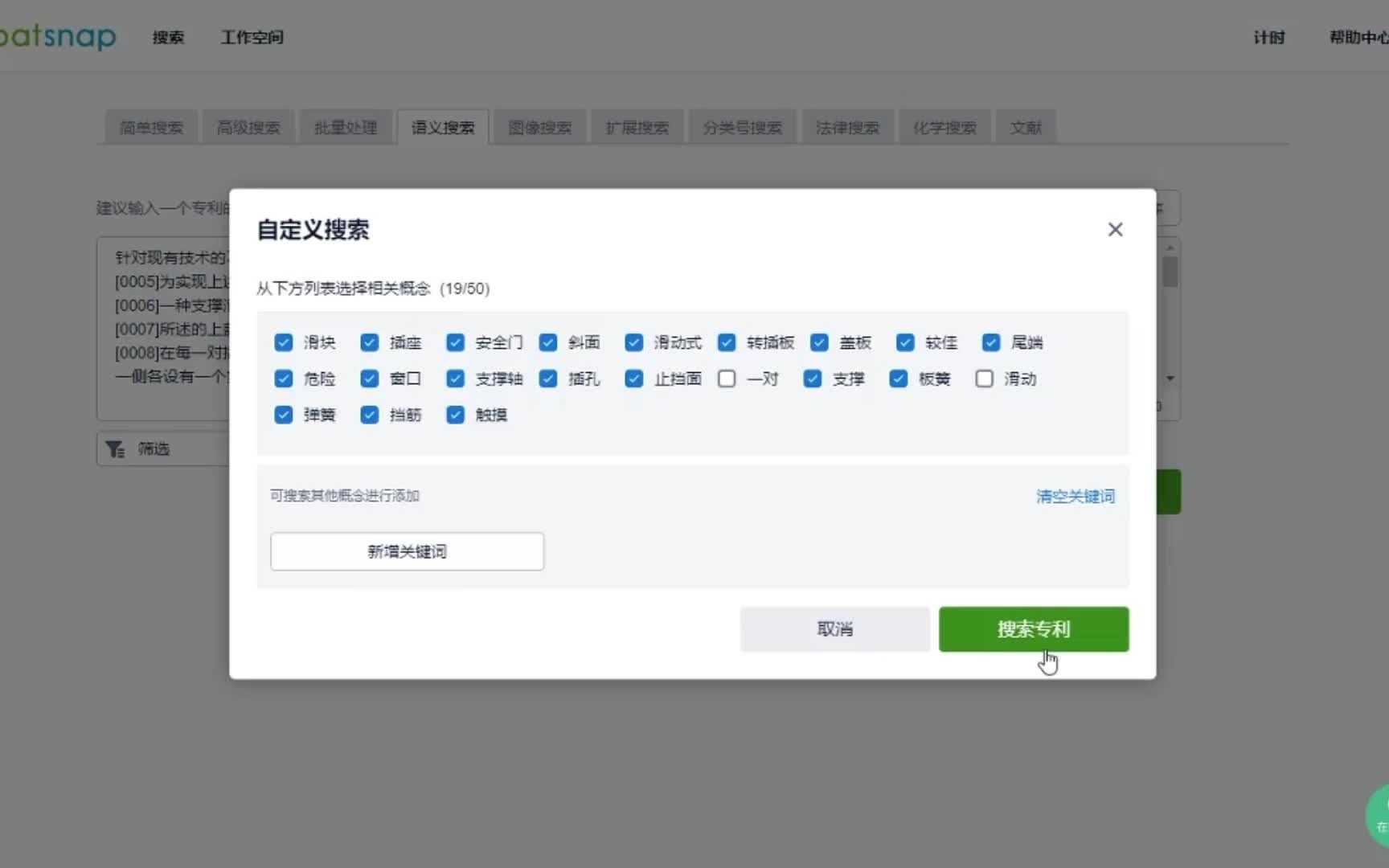Uncheck the 盖板 concept checkbox

819,342
